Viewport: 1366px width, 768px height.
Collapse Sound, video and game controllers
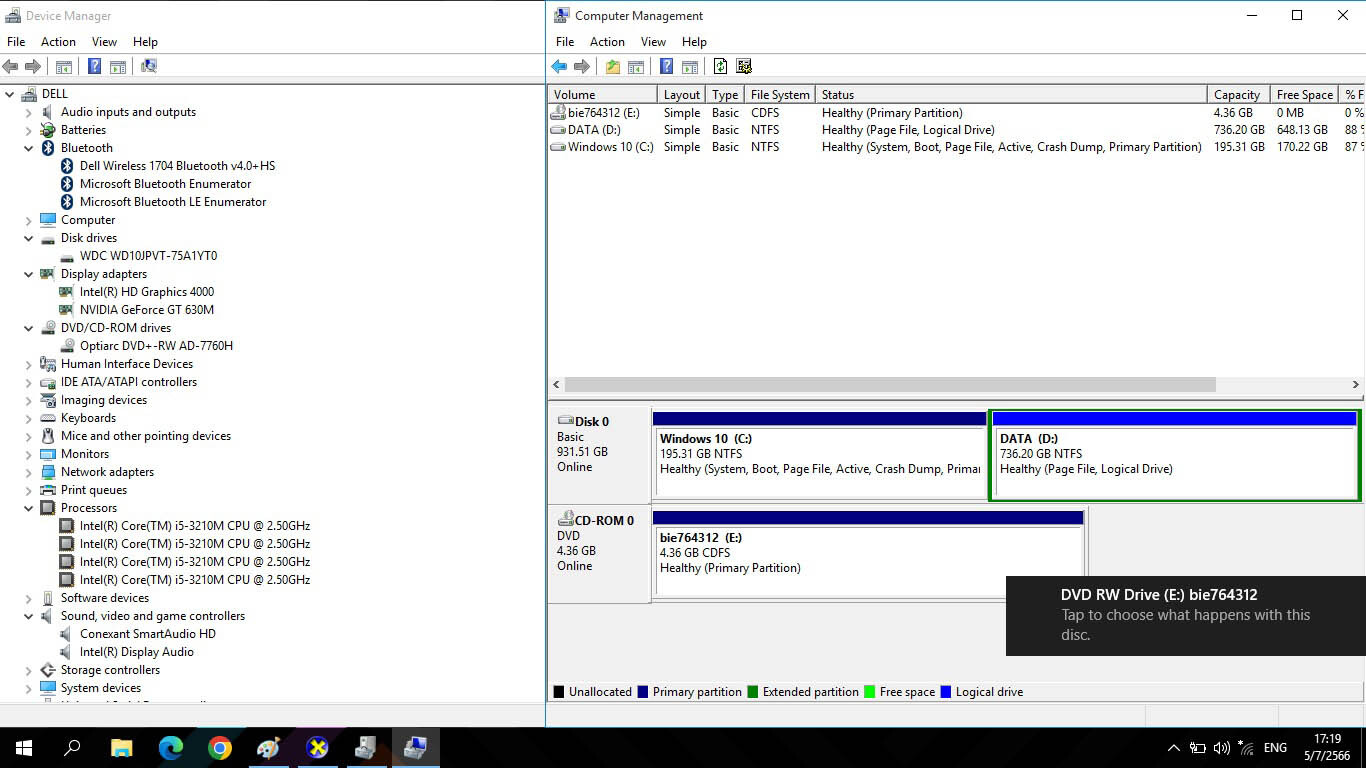[29, 616]
